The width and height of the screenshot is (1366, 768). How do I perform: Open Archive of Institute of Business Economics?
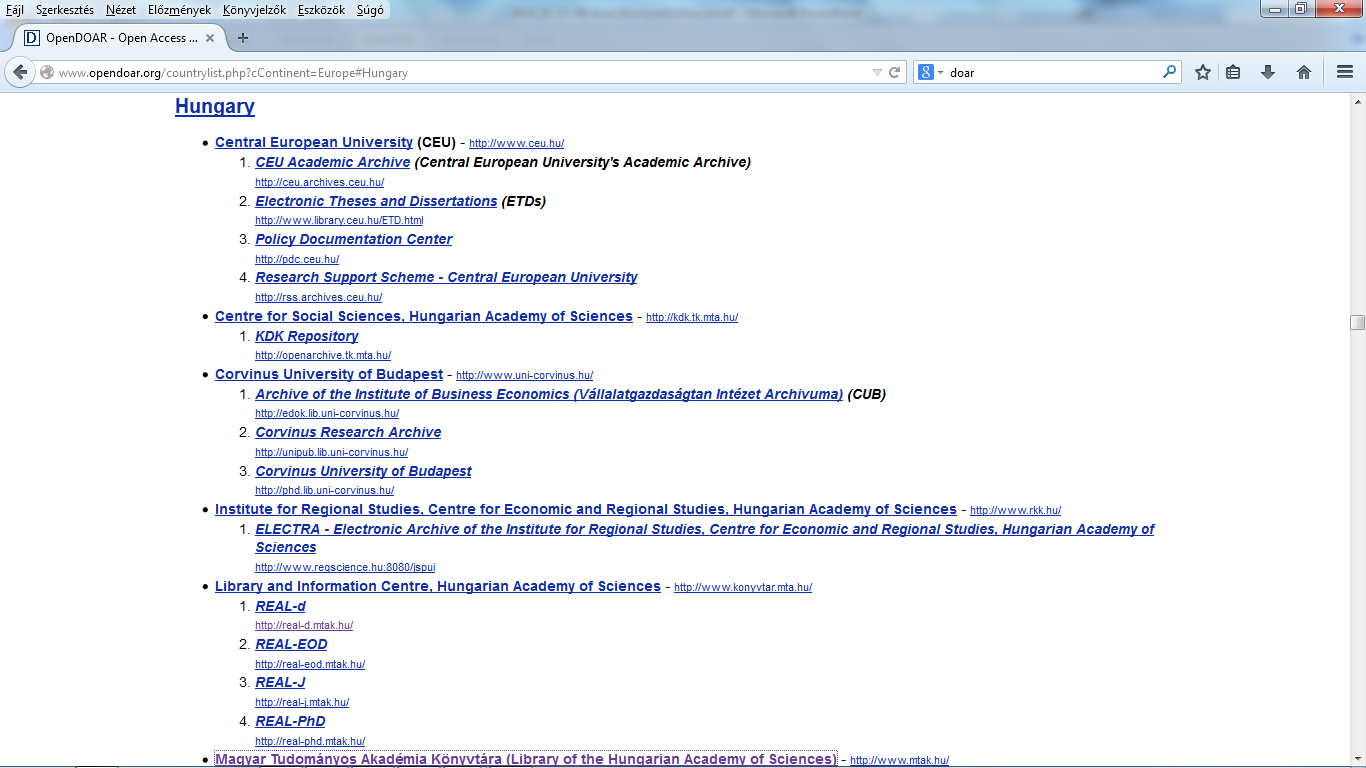pyautogui.click(x=549, y=394)
